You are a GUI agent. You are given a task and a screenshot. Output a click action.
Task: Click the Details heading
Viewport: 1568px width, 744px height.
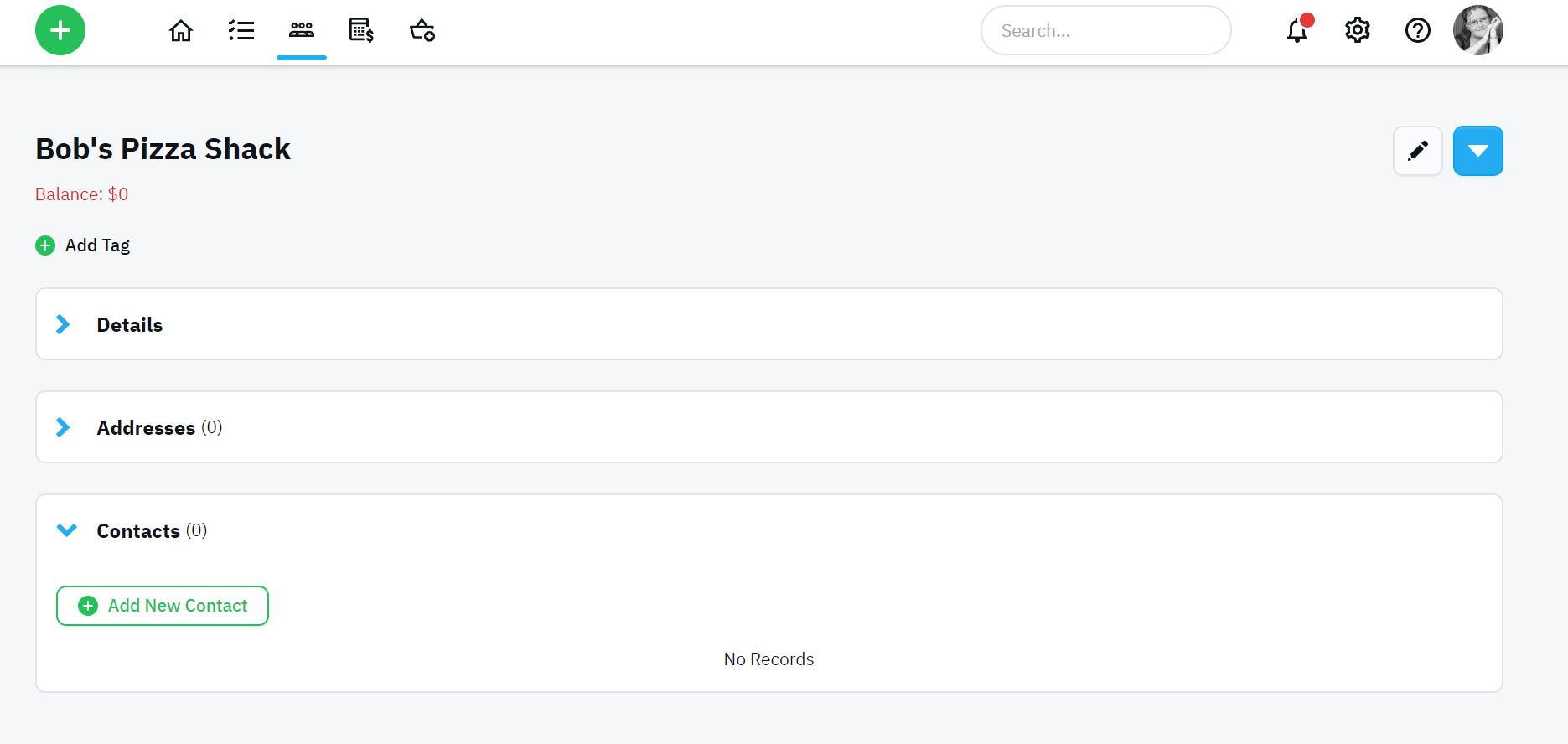130,325
